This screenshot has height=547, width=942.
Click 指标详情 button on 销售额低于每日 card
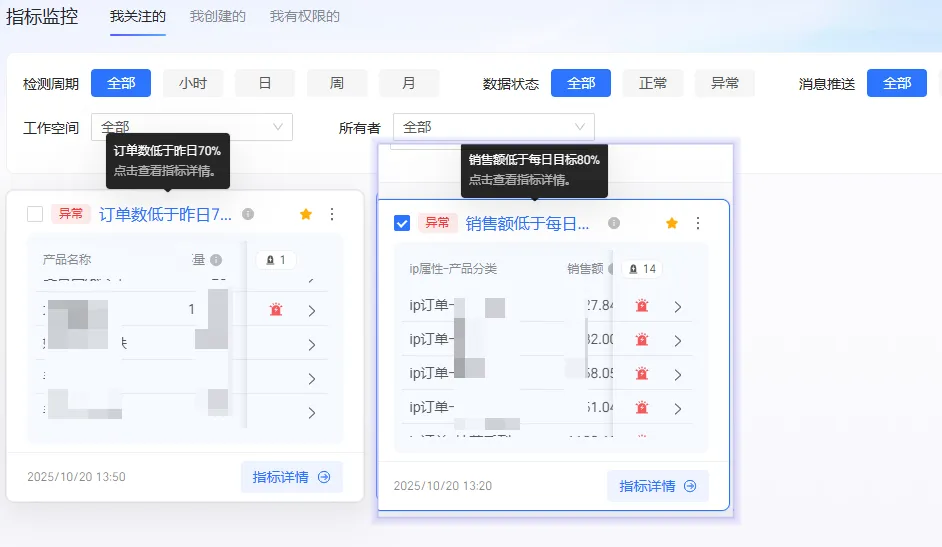tap(658, 486)
